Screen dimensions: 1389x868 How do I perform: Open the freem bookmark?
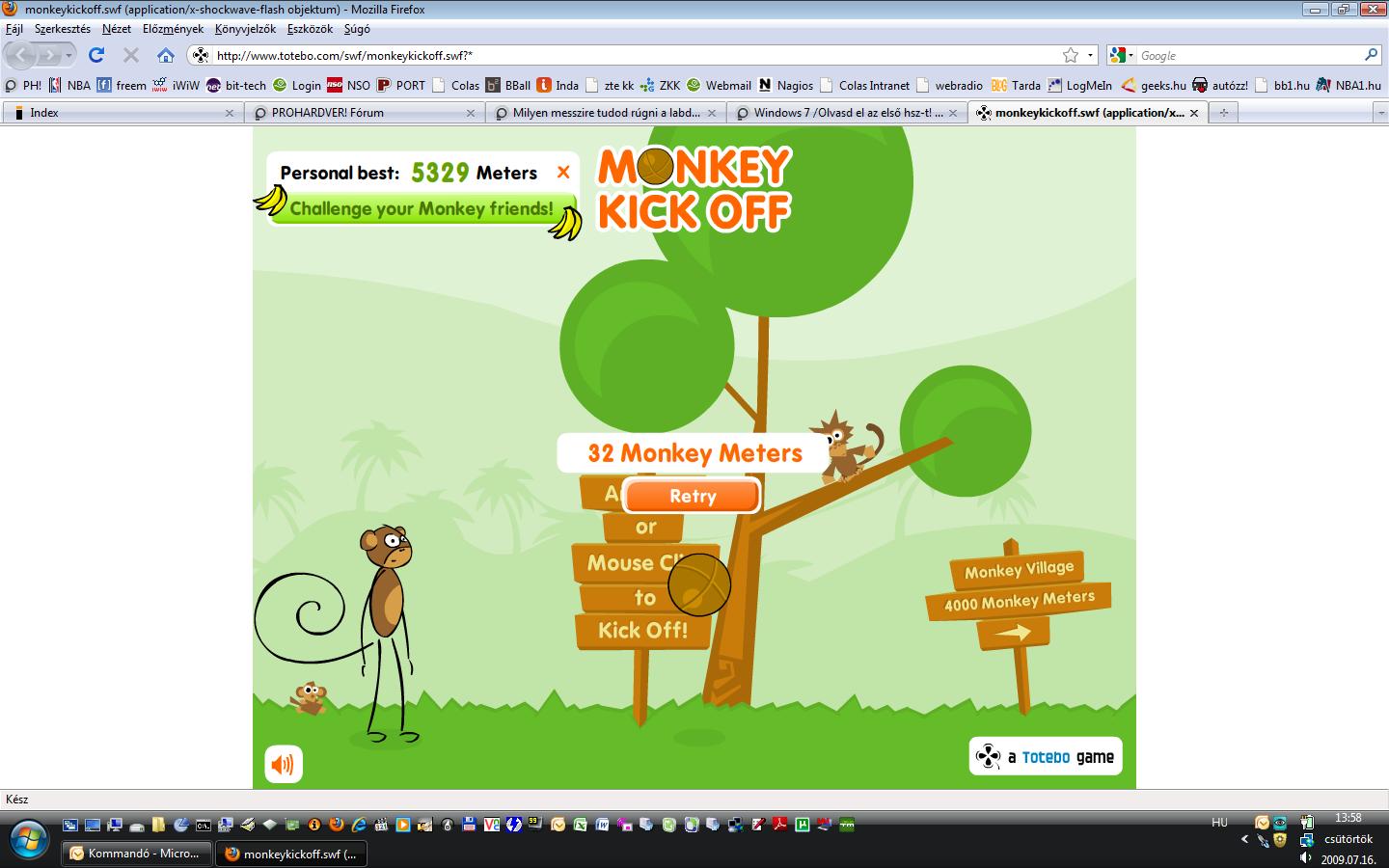point(122,85)
